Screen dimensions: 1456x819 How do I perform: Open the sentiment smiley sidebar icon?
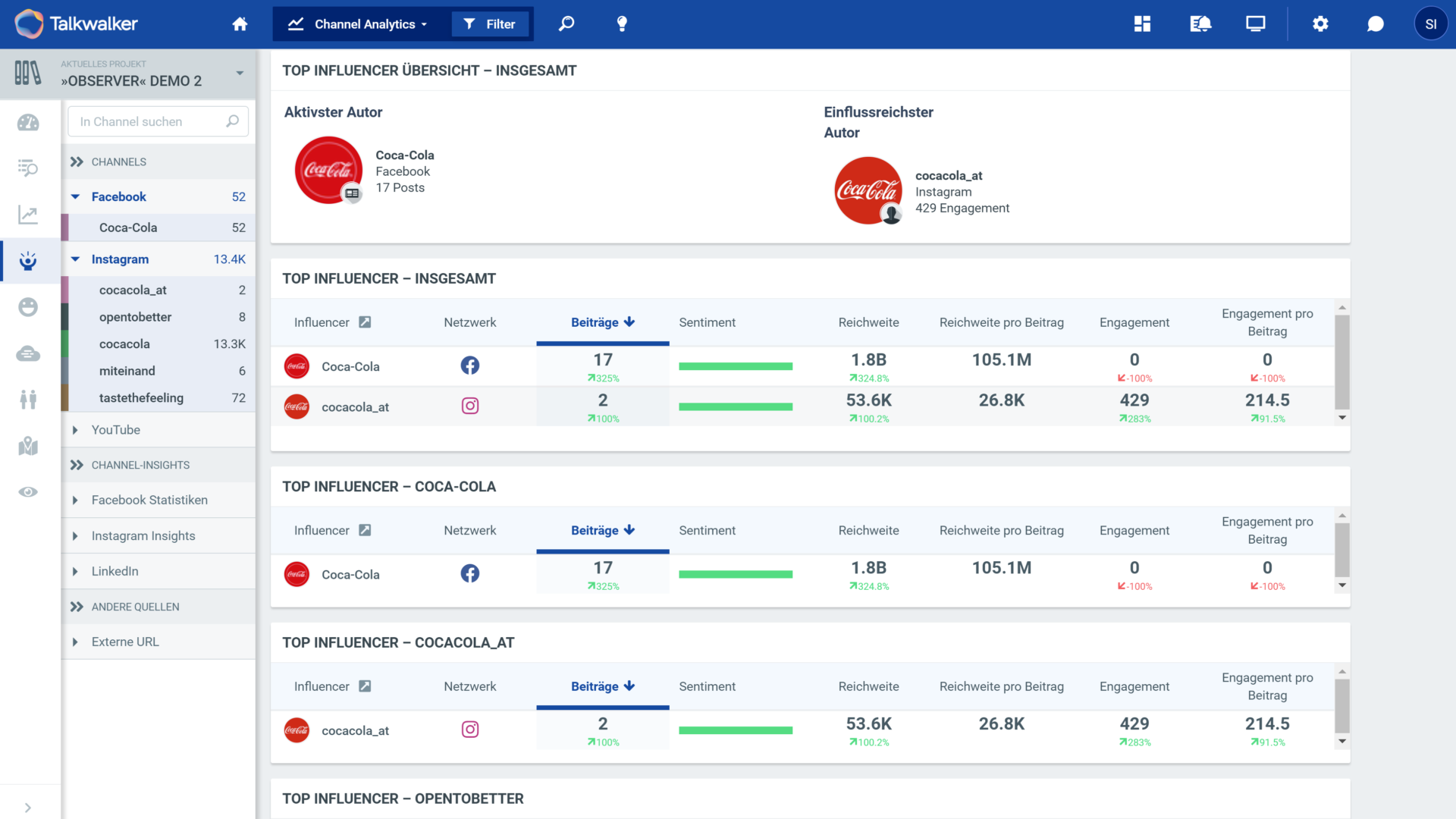click(x=28, y=307)
